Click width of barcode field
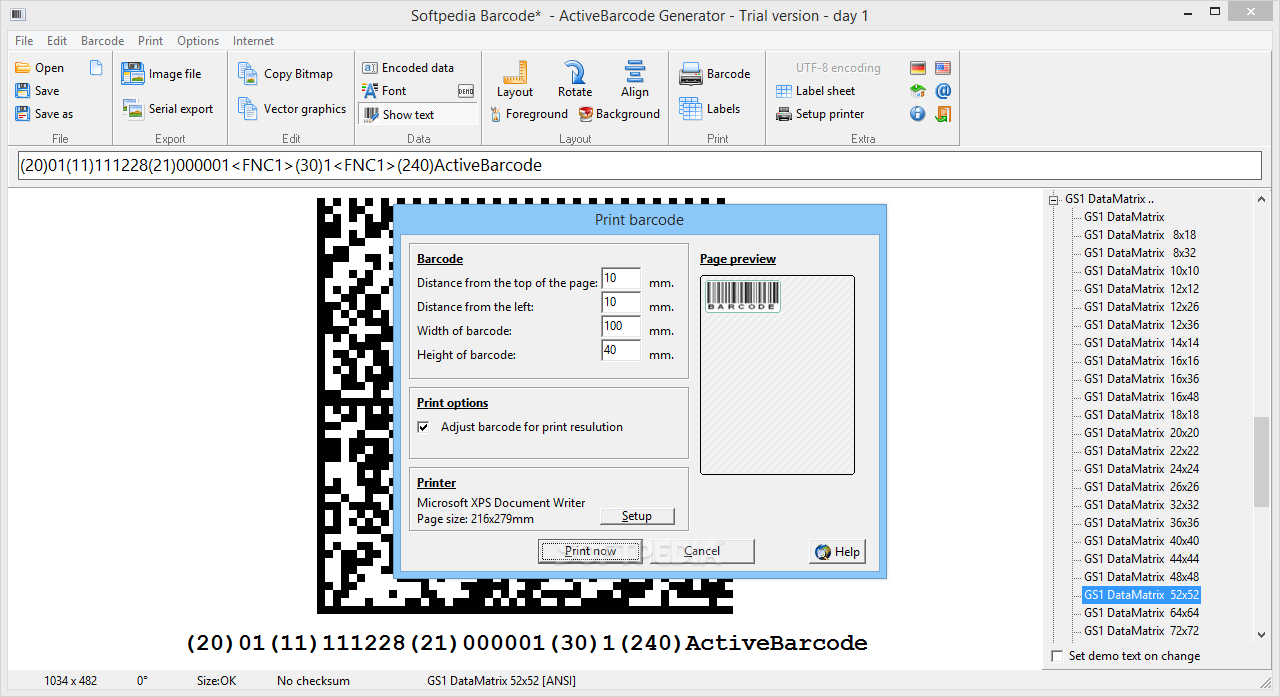The height and width of the screenshot is (697, 1280). coord(621,327)
